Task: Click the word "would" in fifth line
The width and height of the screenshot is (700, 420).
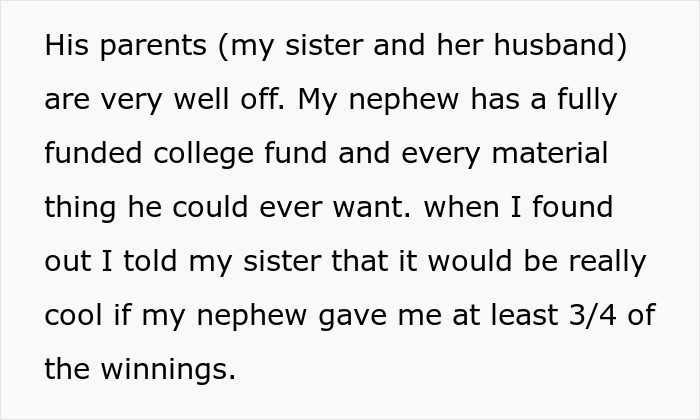Action: [x=470, y=261]
